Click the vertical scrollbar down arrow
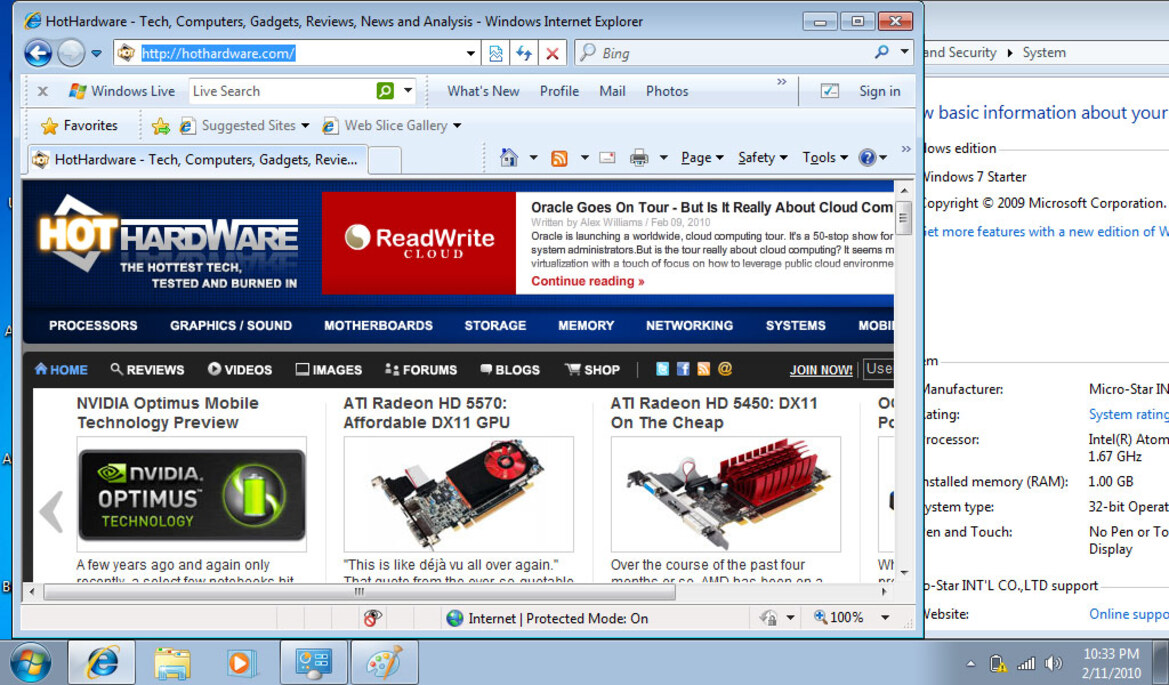Screen dimensions: 1169x685 (x=904, y=572)
